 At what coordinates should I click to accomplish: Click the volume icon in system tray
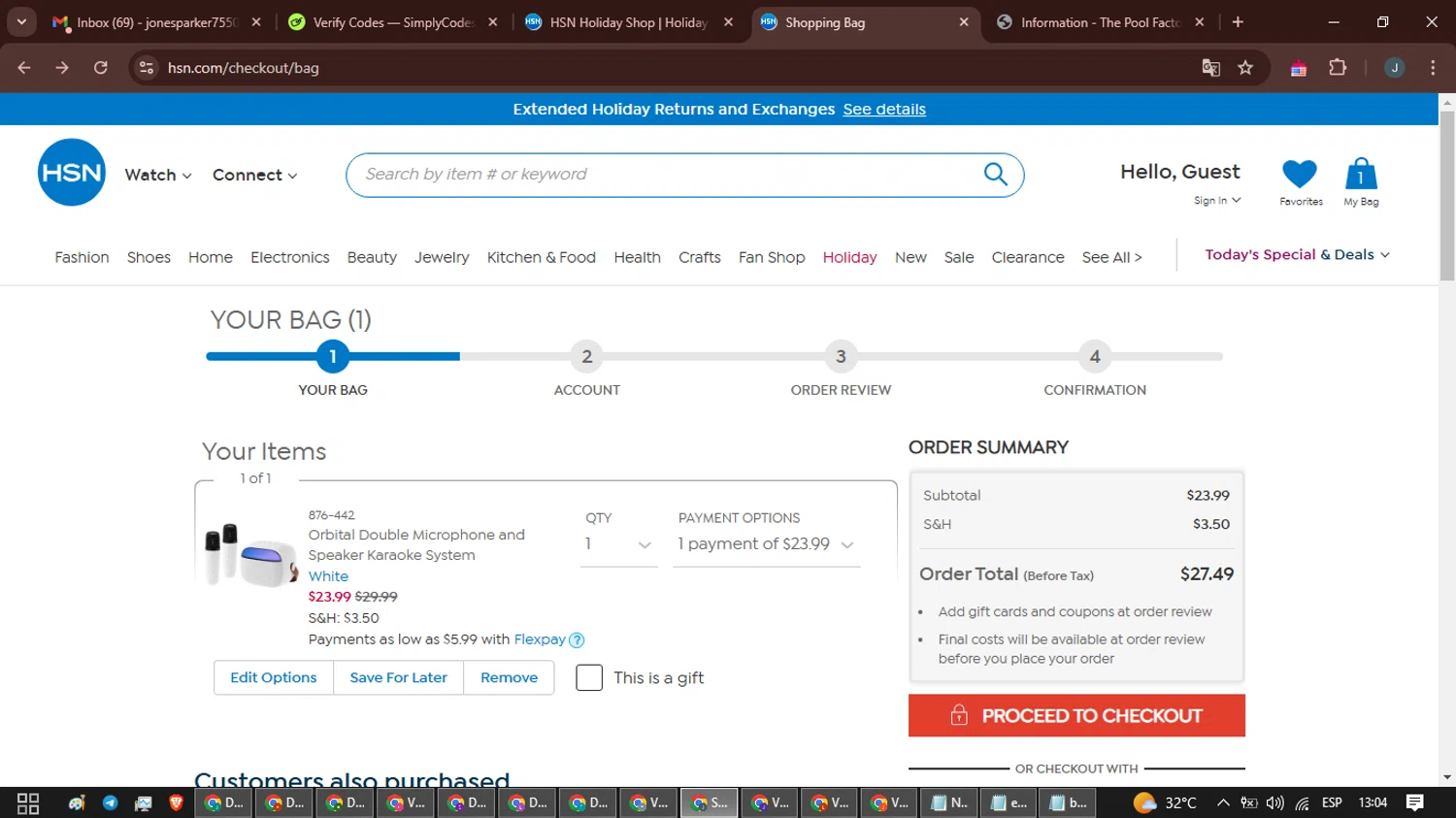(x=1275, y=803)
